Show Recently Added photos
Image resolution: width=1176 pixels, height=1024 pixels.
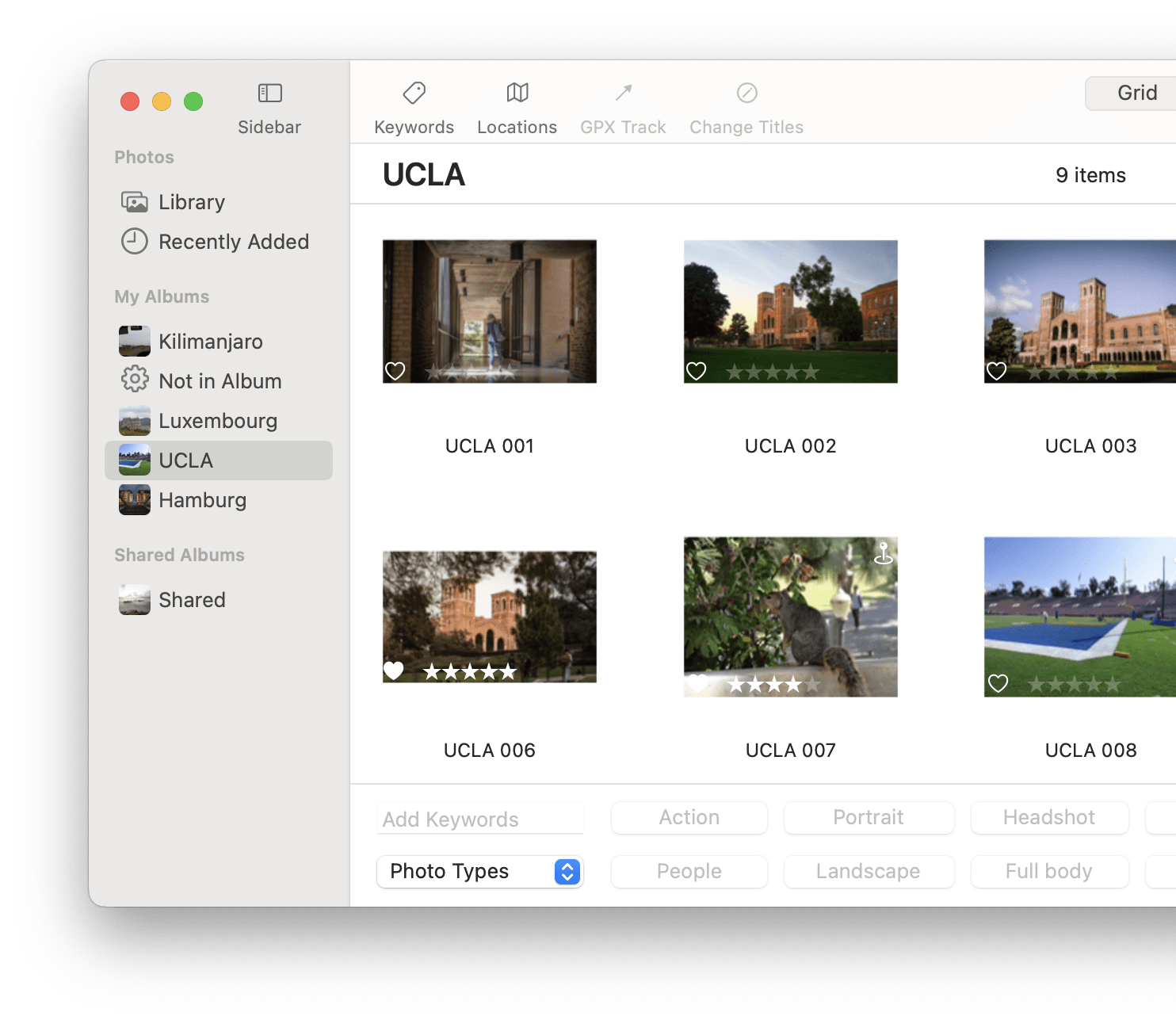click(219, 242)
